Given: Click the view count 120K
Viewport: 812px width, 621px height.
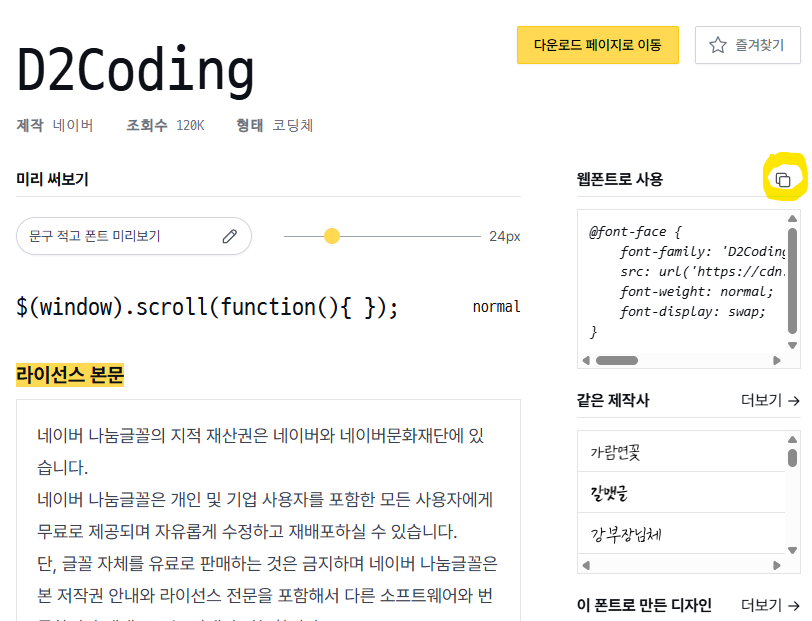Looking at the screenshot, I should [191, 125].
